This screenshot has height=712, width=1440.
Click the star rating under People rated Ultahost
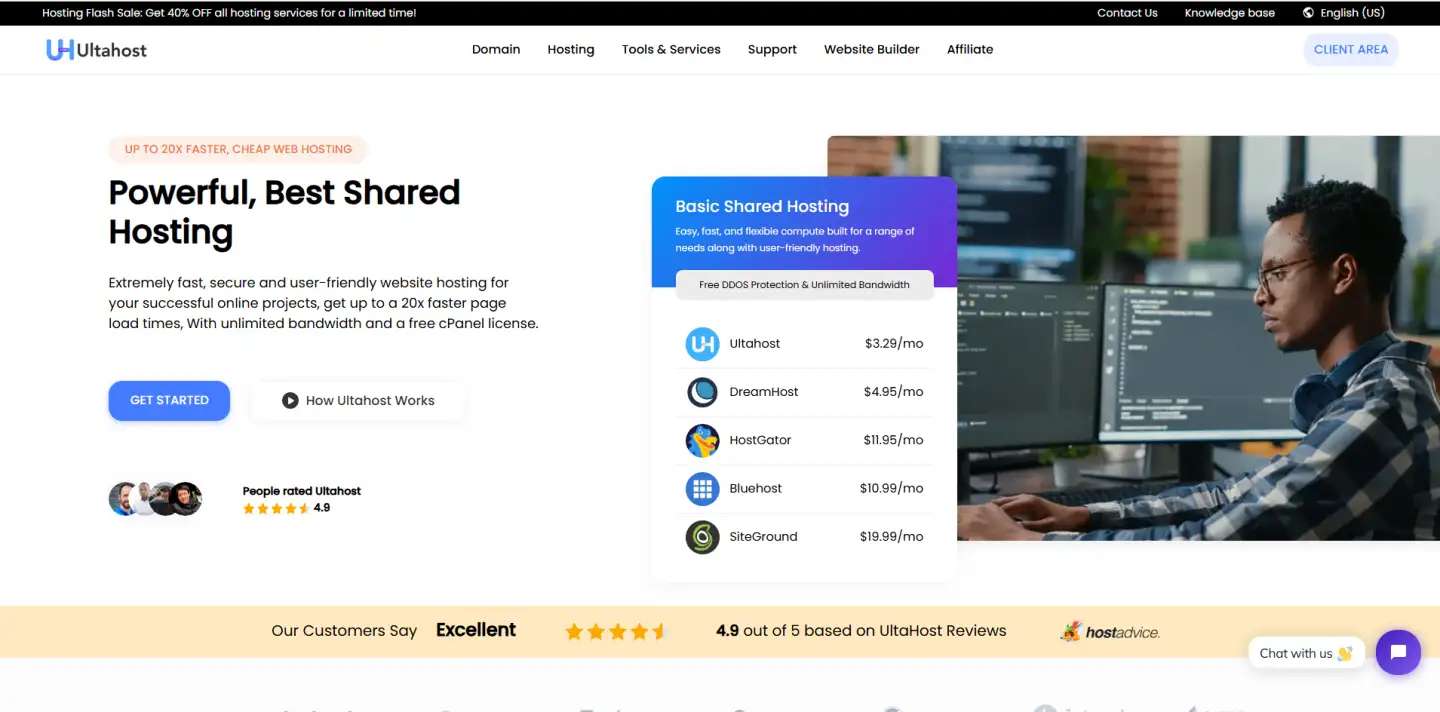tap(276, 508)
